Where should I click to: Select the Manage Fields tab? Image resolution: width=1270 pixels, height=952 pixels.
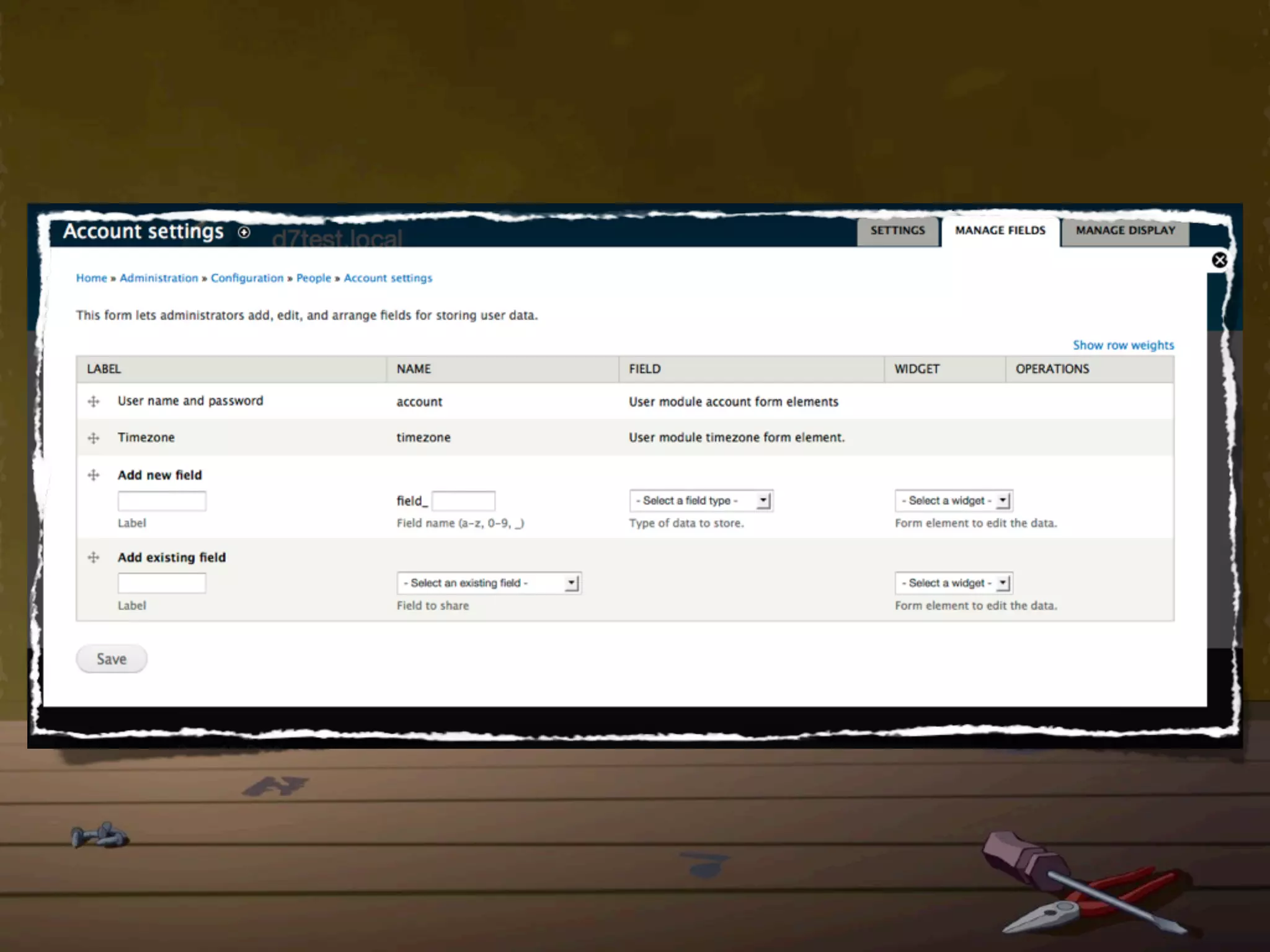[1000, 231]
